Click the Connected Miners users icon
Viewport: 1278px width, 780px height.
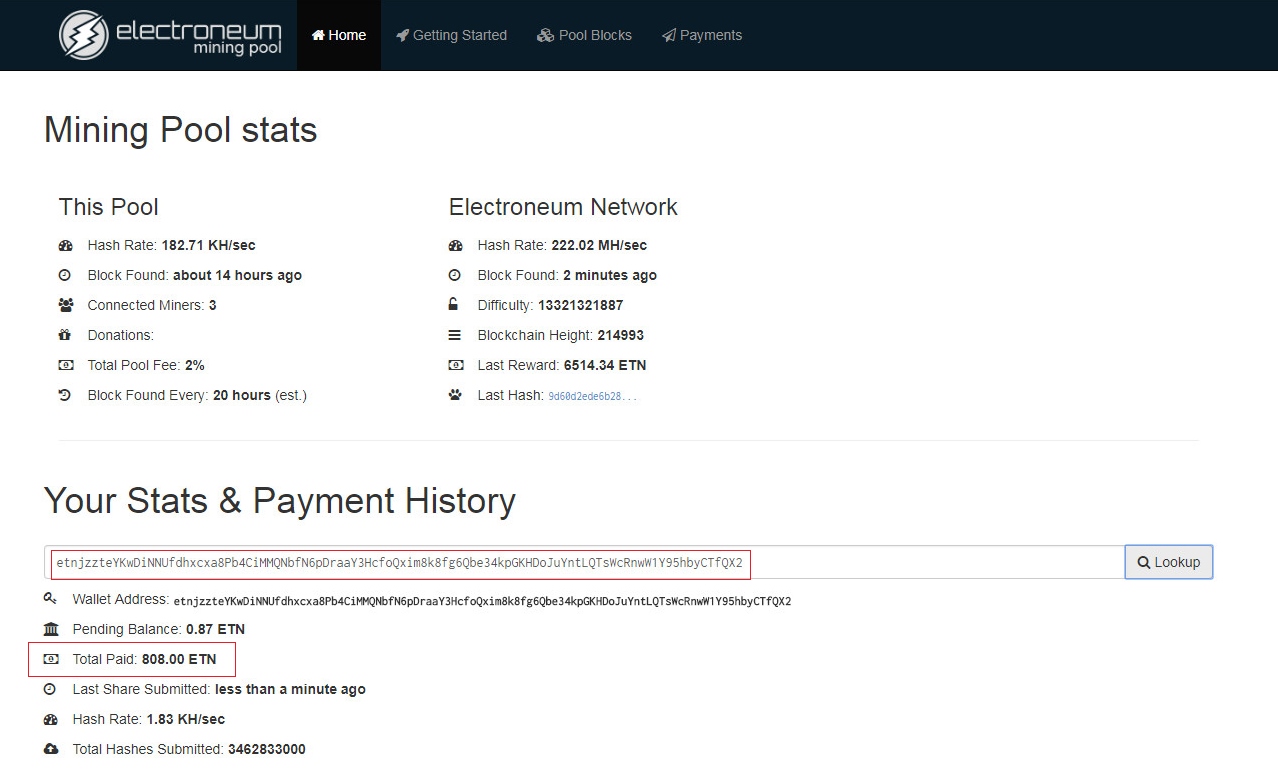pos(65,305)
